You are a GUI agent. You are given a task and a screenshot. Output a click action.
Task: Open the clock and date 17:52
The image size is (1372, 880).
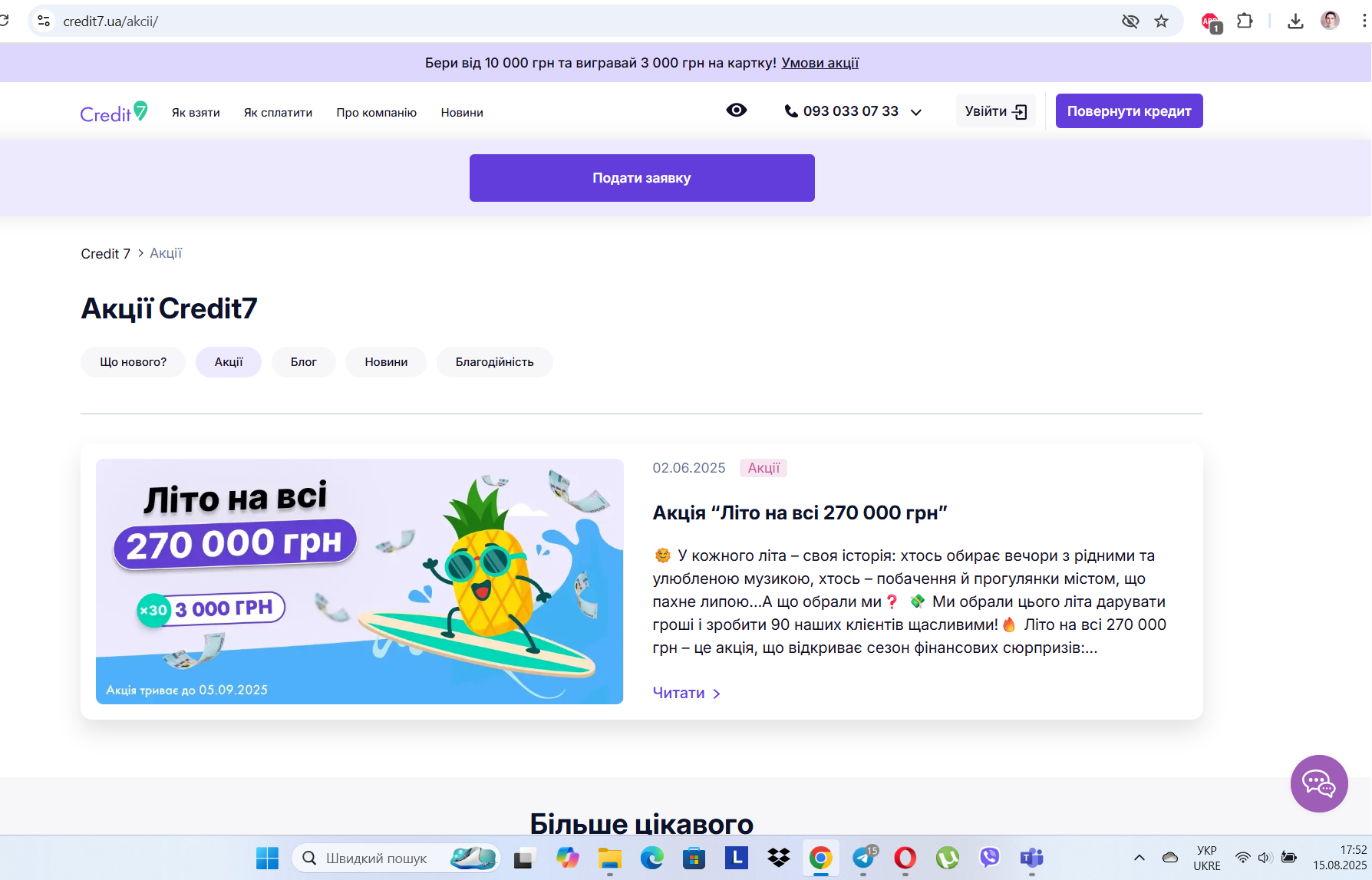pos(1340,858)
